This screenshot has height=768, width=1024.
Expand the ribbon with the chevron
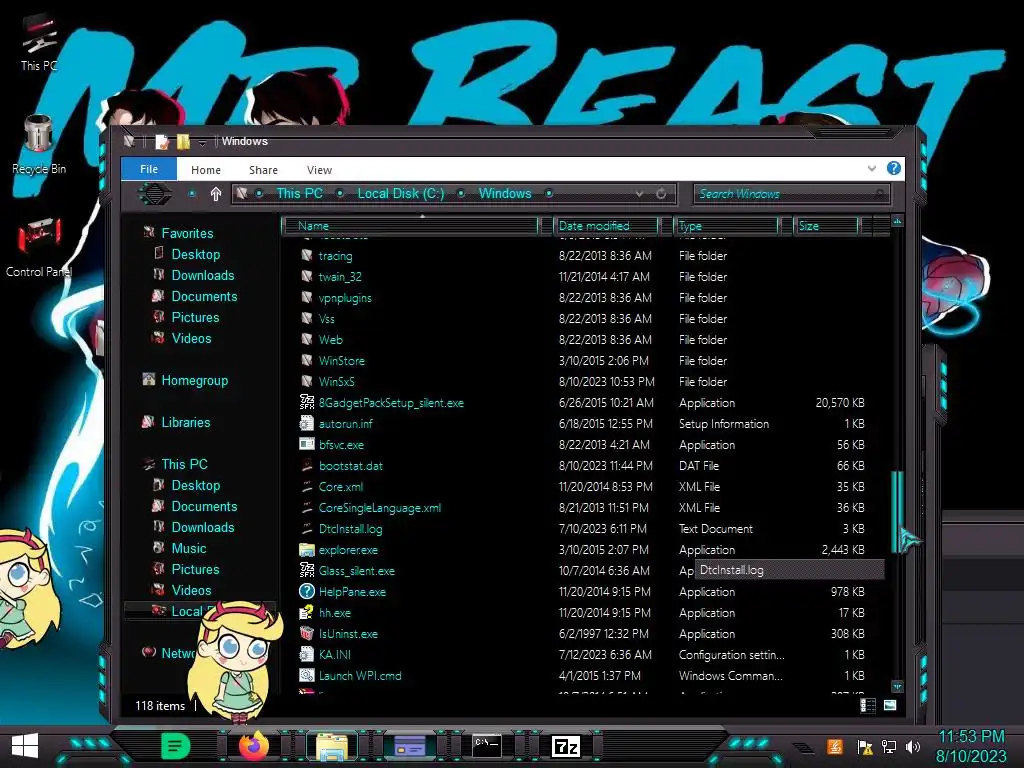coord(872,168)
